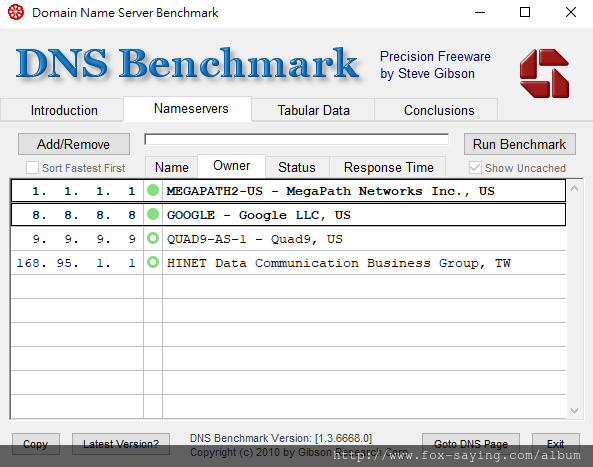Select the 9.9.9.9 IP address cell

[78, 239]
